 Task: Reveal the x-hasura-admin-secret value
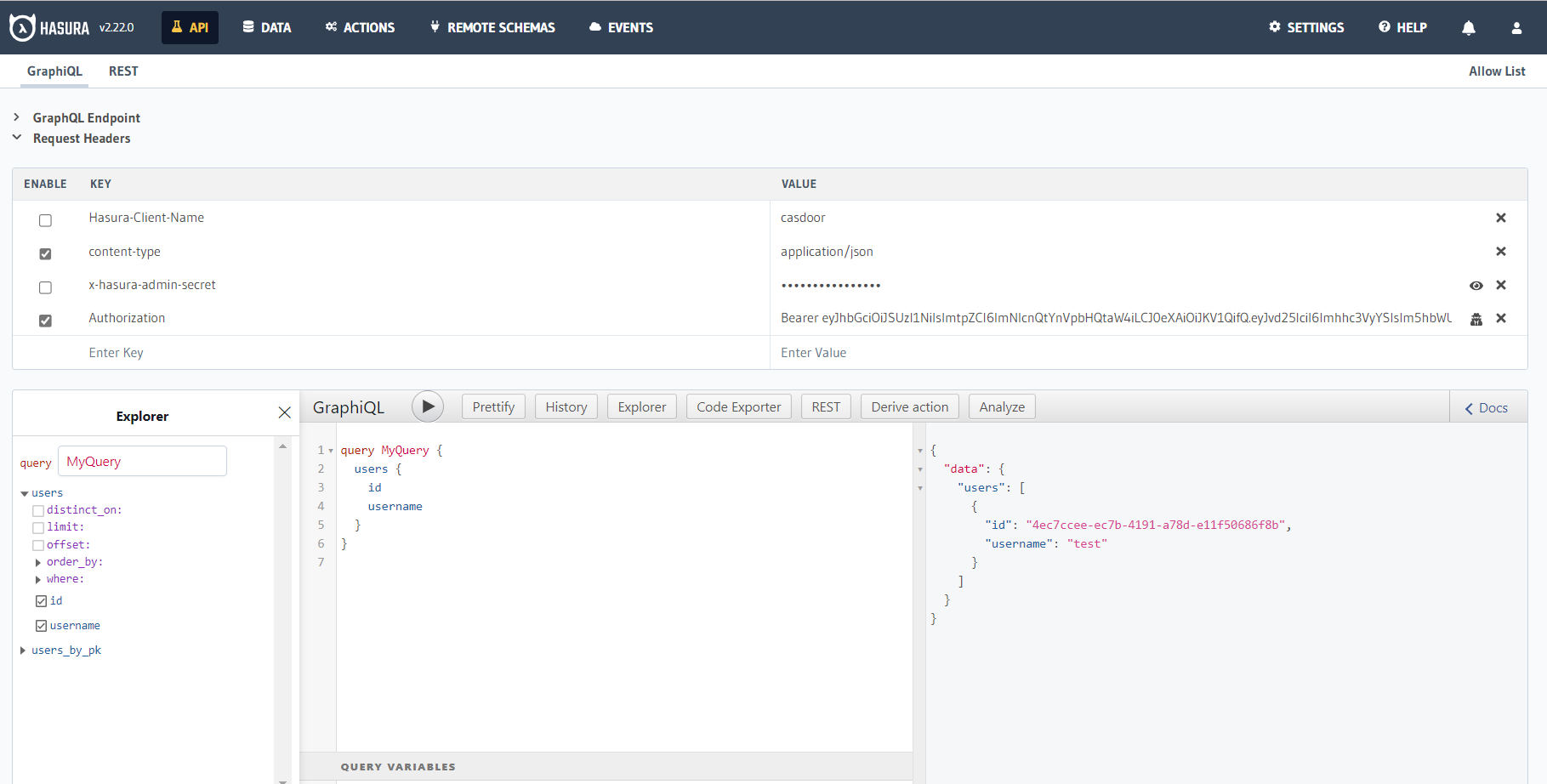pyautogui.click(x=1476, y=285)
